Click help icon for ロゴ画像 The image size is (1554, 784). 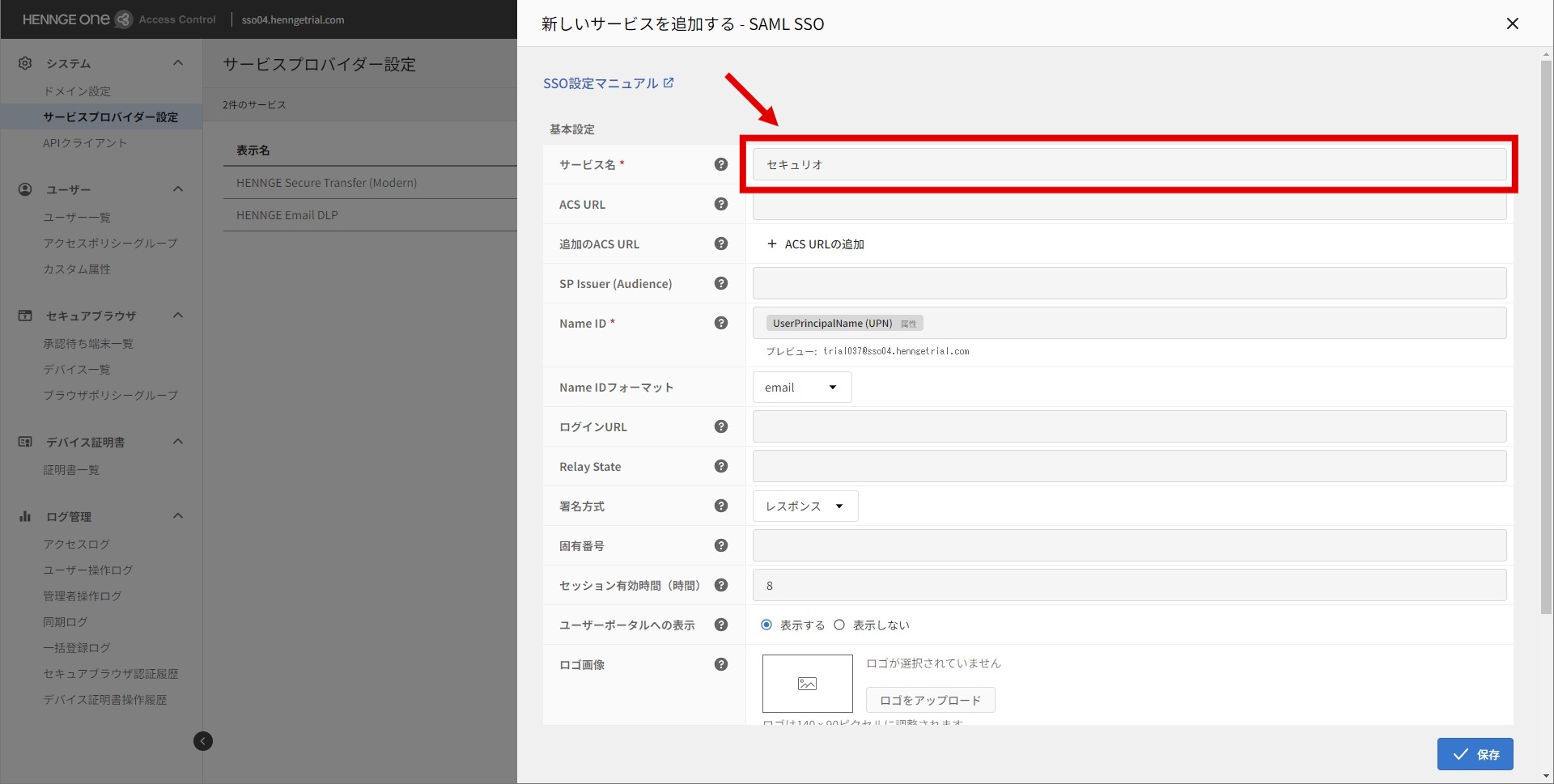pos(720,664)
